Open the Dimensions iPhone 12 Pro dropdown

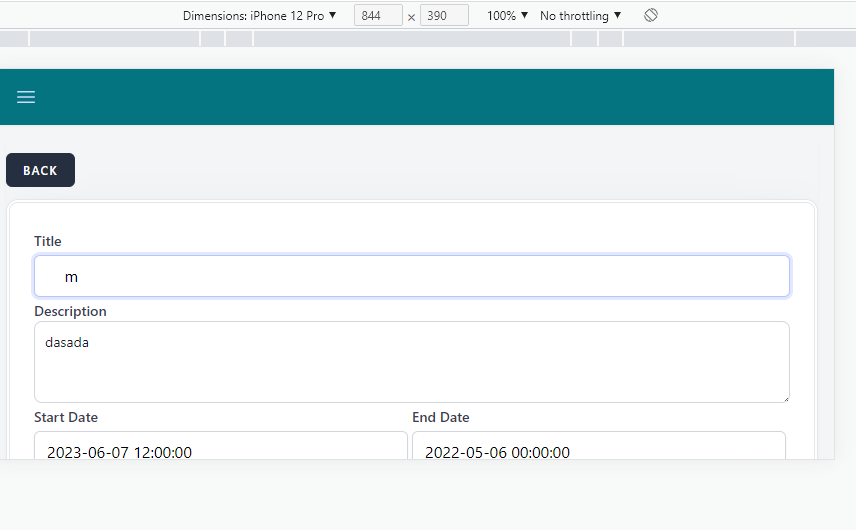pos(259,16)
